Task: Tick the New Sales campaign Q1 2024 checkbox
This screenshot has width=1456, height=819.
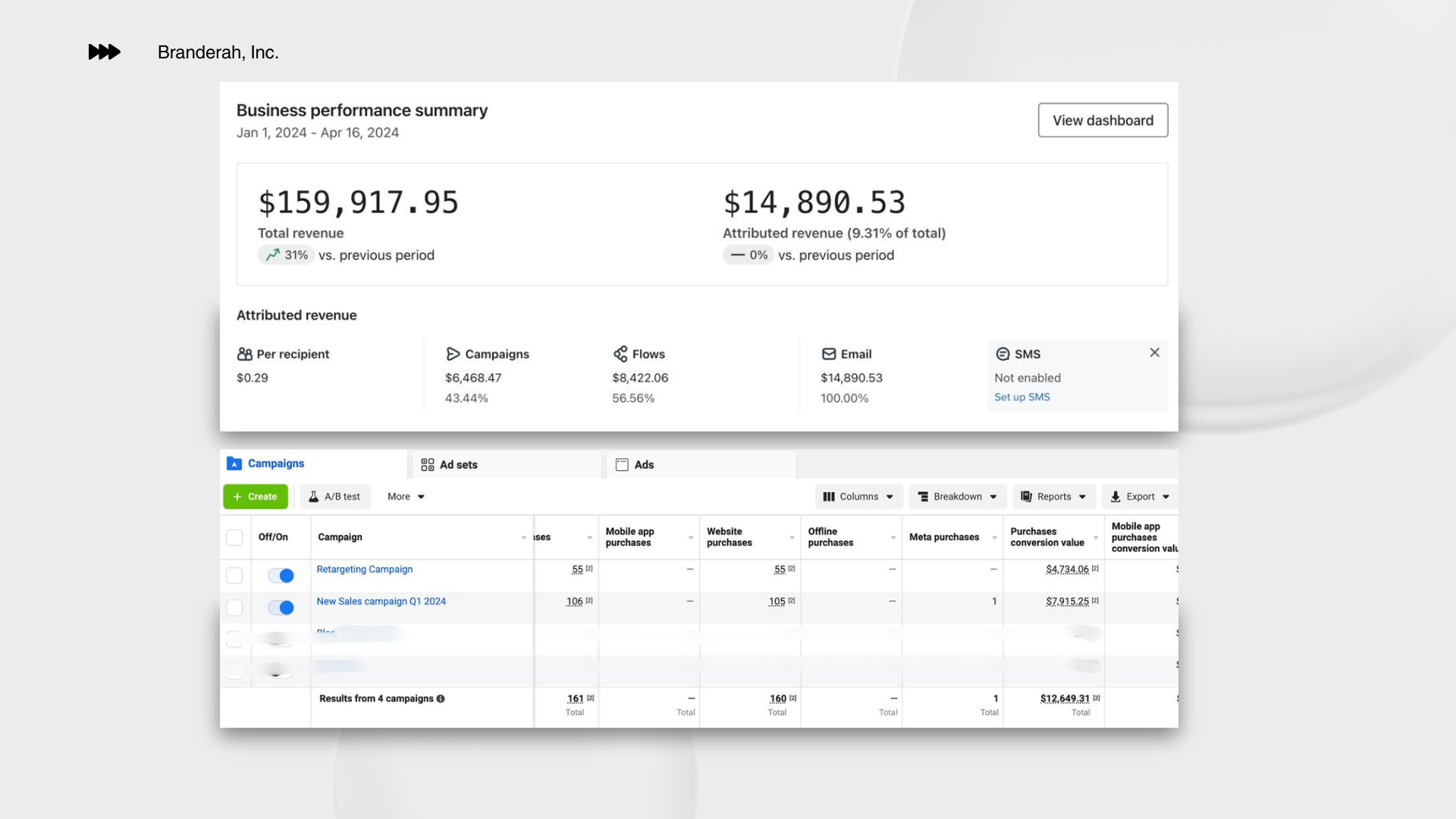Action: [x=234, y=607]
